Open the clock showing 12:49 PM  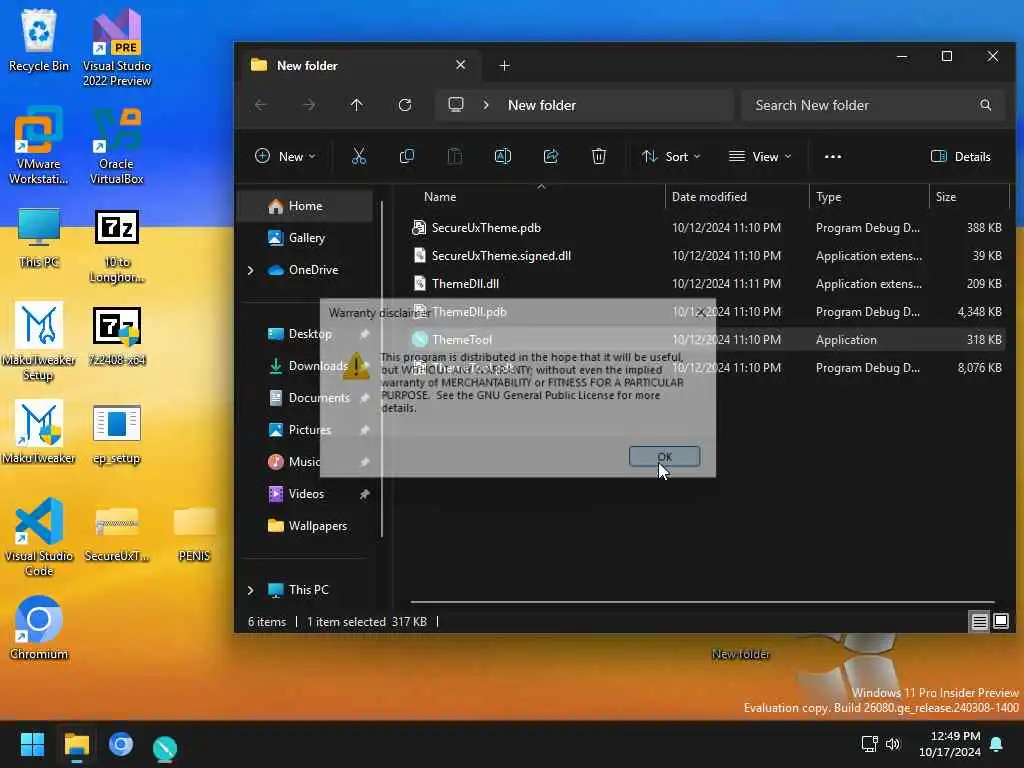(x=950, y=744)
